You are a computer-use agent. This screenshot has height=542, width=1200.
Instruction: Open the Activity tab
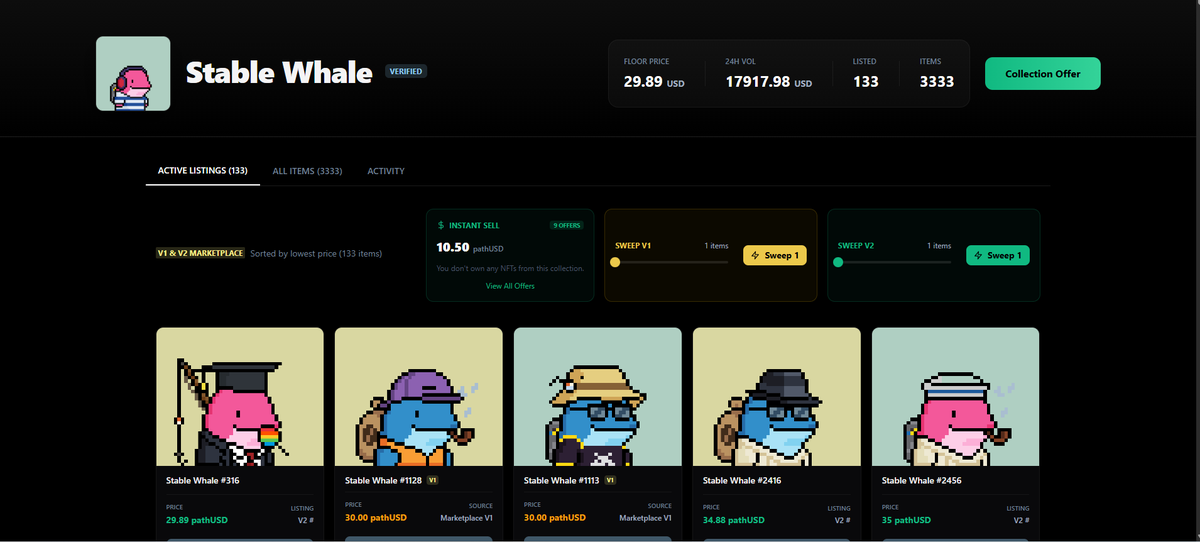point(386,171)
